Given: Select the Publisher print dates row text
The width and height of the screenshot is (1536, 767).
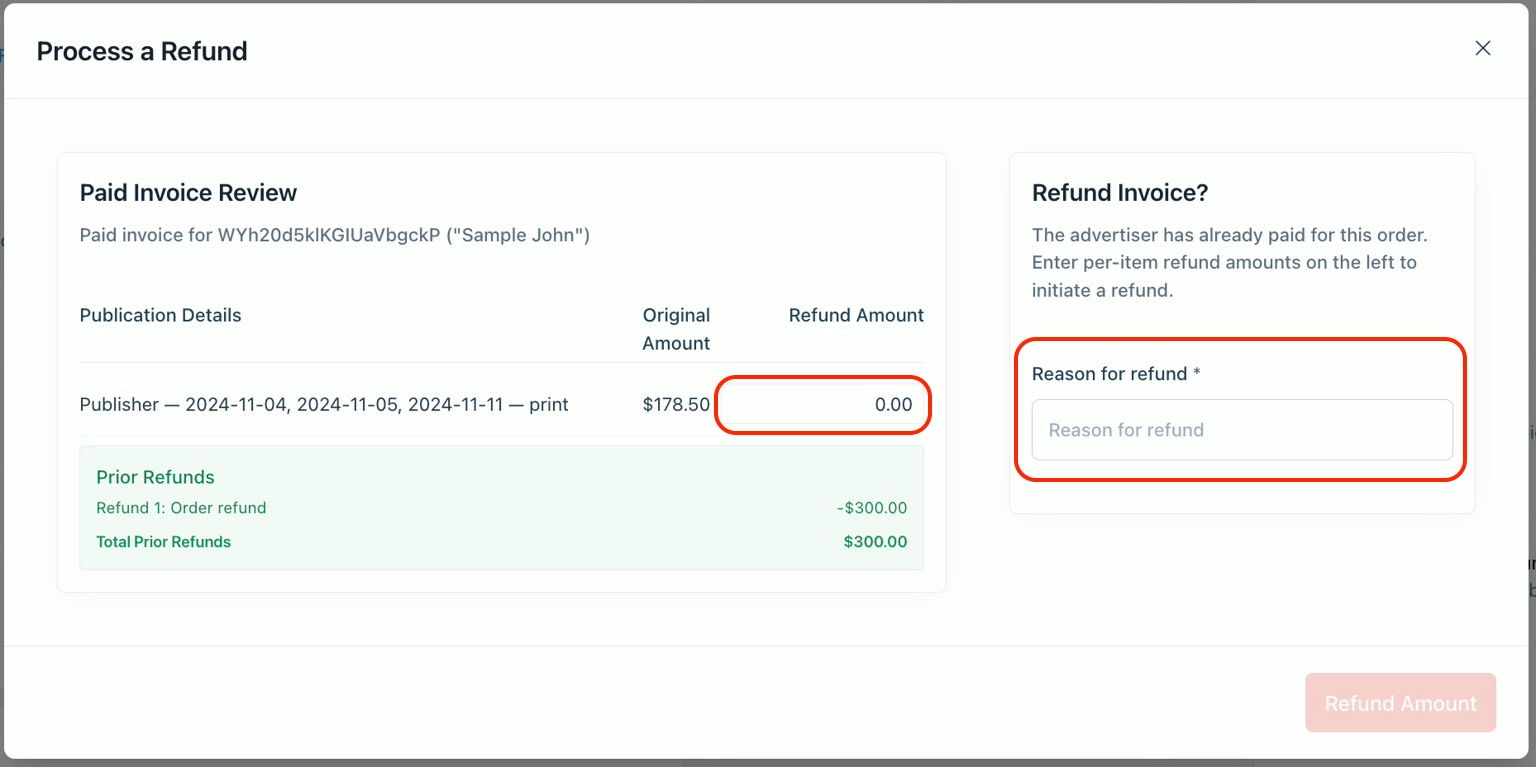Looking at the screenshot, I should click(324, 405).
